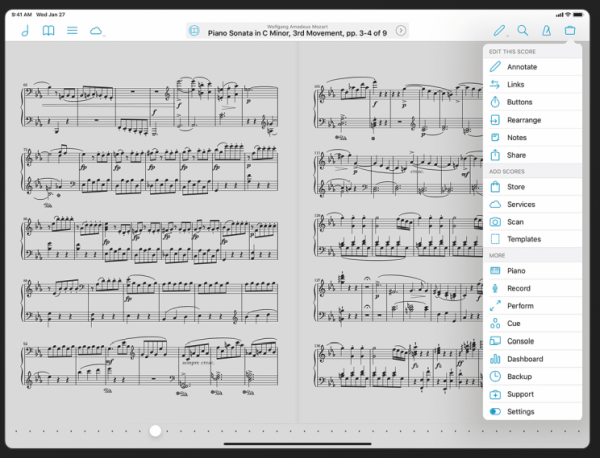
Task: Click the Store label in menu
Action: (x=516, y=187)
